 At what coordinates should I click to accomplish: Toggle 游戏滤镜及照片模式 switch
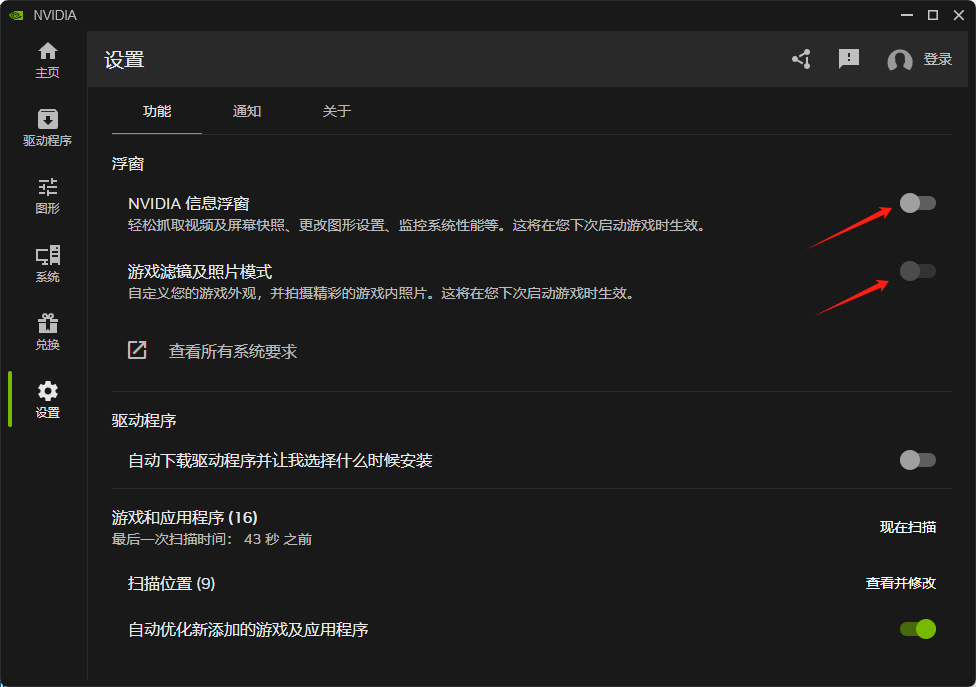(x=917, y=271)
